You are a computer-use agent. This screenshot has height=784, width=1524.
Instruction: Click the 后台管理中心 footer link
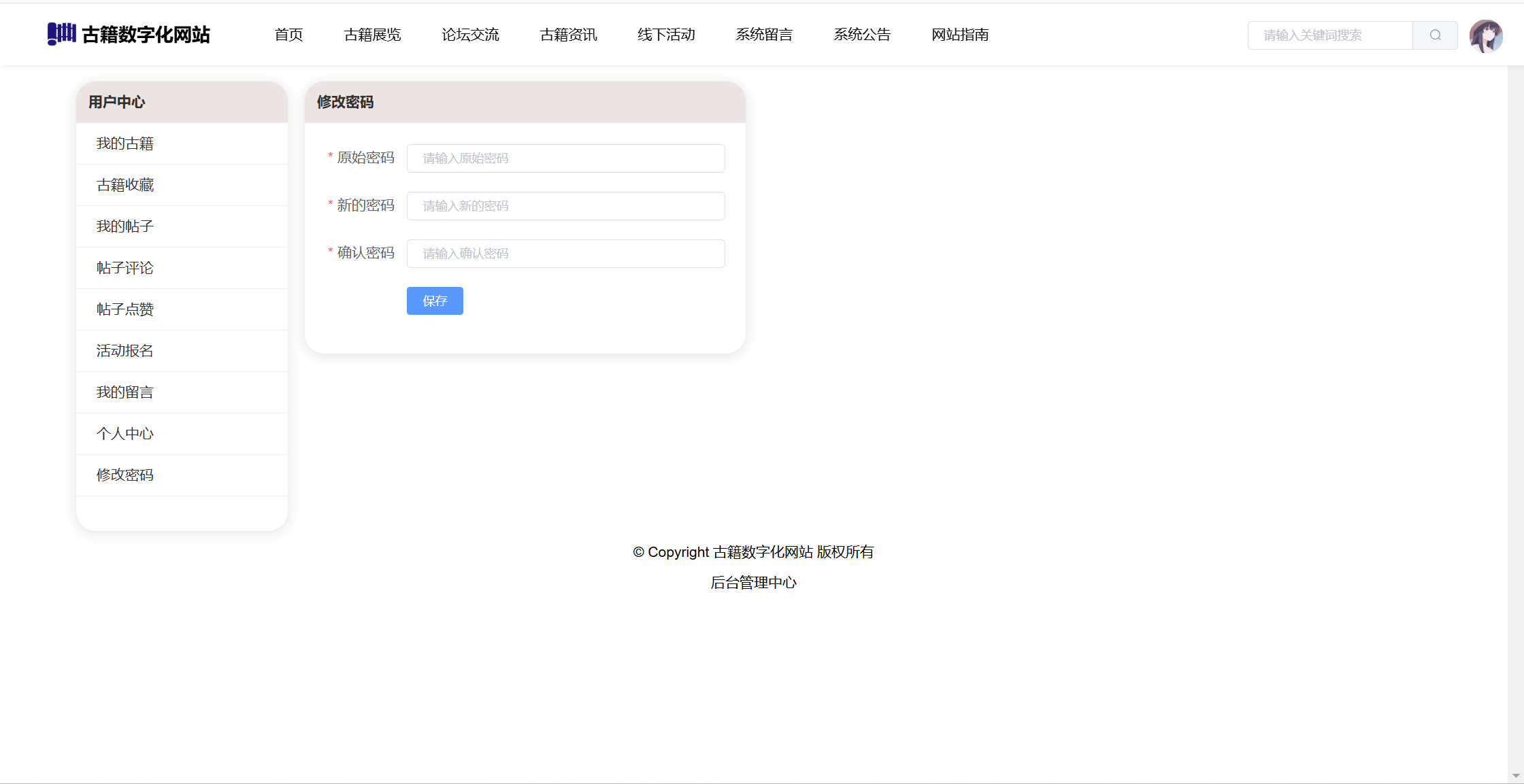point(753,583)
